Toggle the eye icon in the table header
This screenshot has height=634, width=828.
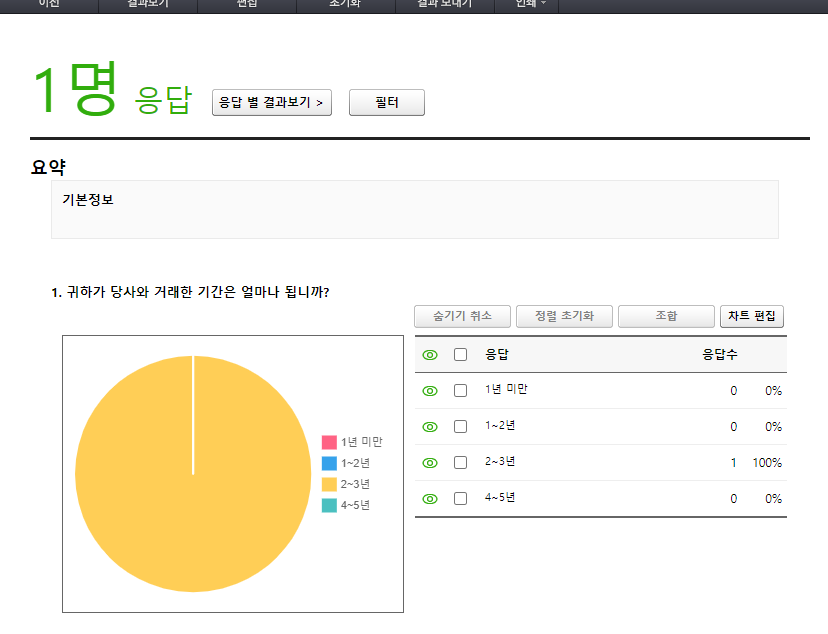point(430,355)
